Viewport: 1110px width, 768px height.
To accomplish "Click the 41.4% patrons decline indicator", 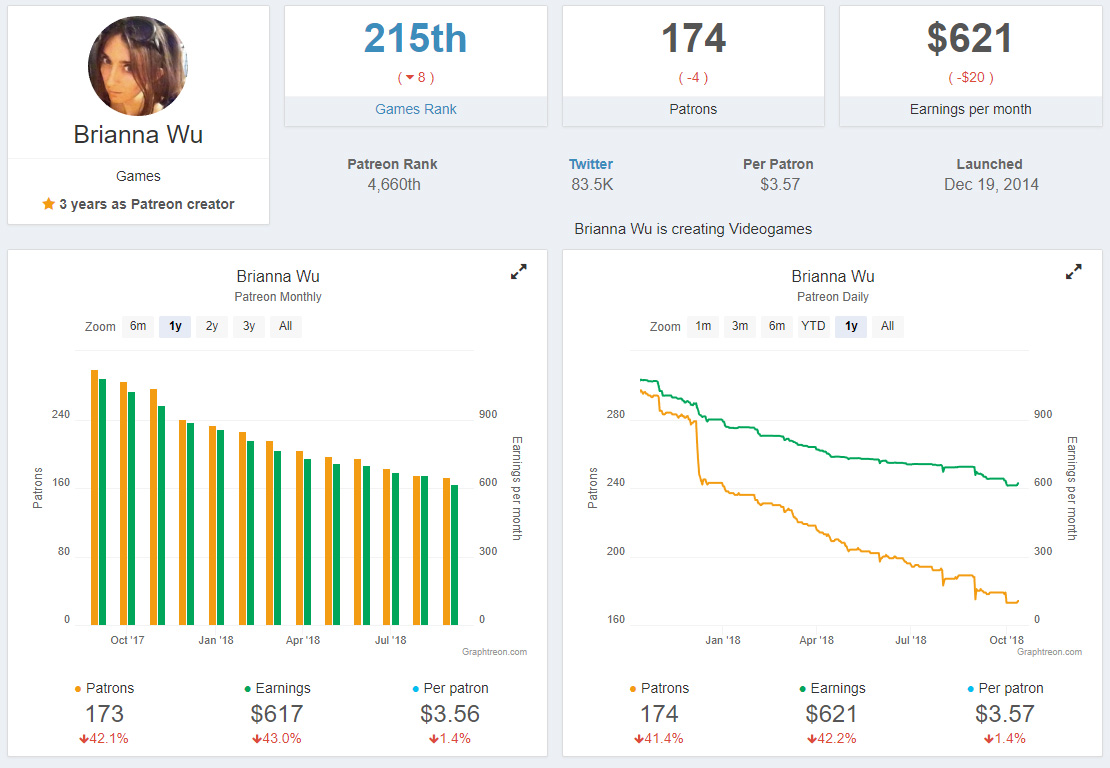I will [x=659, y=738].
